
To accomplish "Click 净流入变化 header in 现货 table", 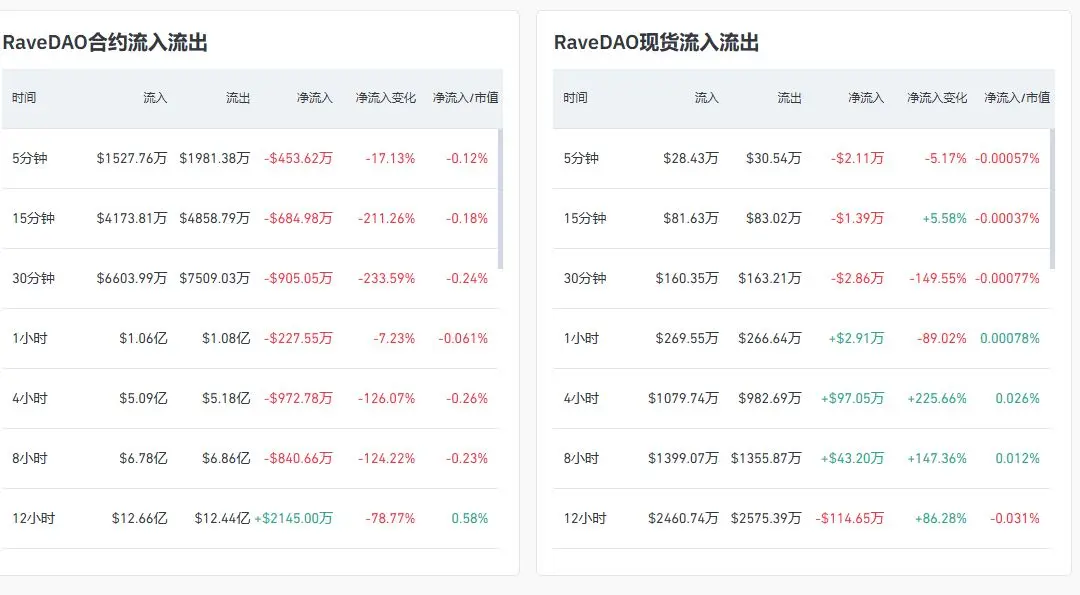I will [x=937, y=98].
